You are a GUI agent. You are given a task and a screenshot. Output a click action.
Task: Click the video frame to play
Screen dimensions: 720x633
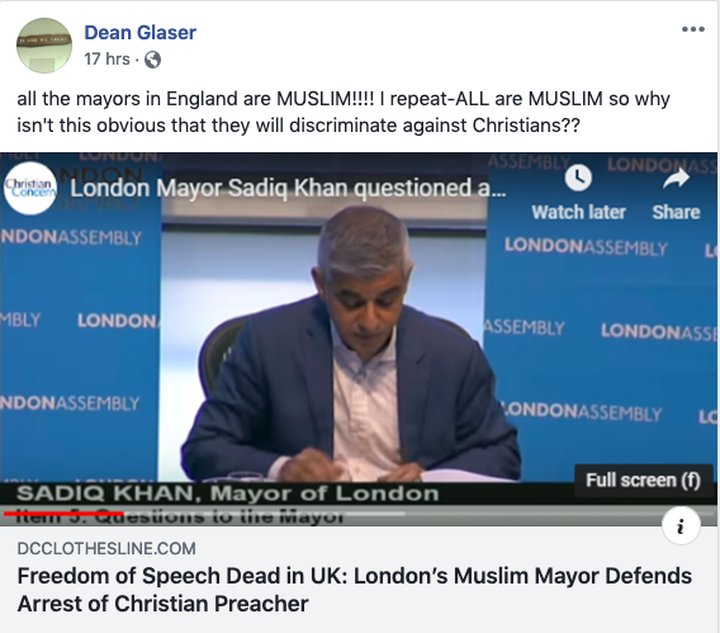(359, 340)
